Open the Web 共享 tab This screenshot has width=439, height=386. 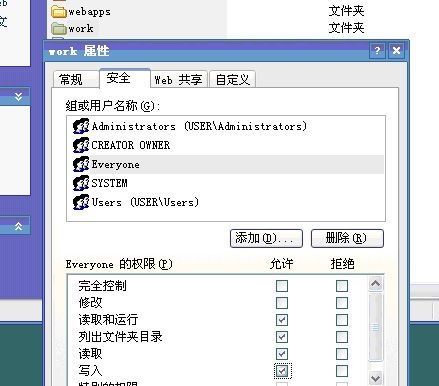[x=179, y=80]
